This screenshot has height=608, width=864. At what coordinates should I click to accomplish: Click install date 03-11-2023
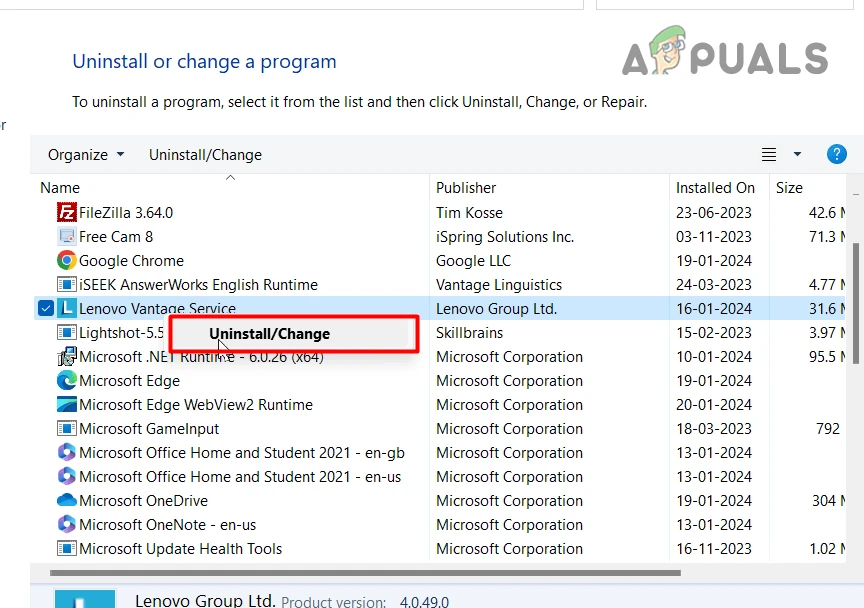(714, 236)
